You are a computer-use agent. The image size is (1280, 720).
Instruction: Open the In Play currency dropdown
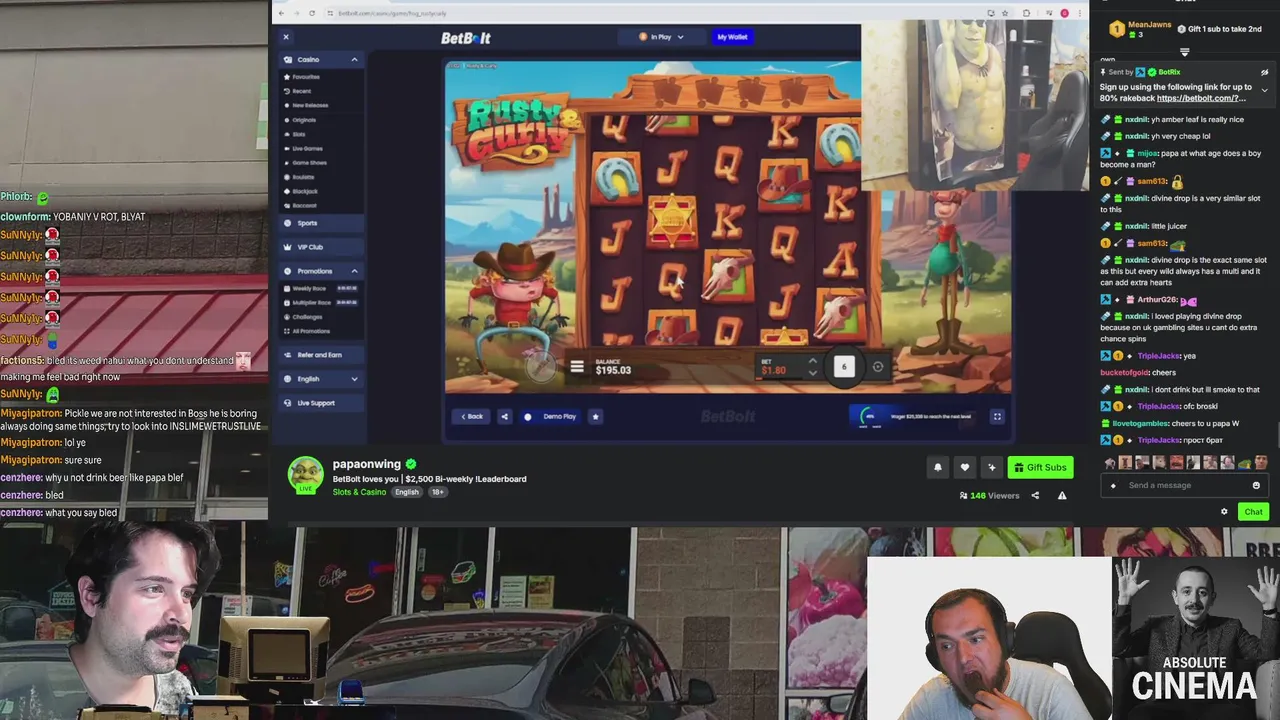coord(661,37)
